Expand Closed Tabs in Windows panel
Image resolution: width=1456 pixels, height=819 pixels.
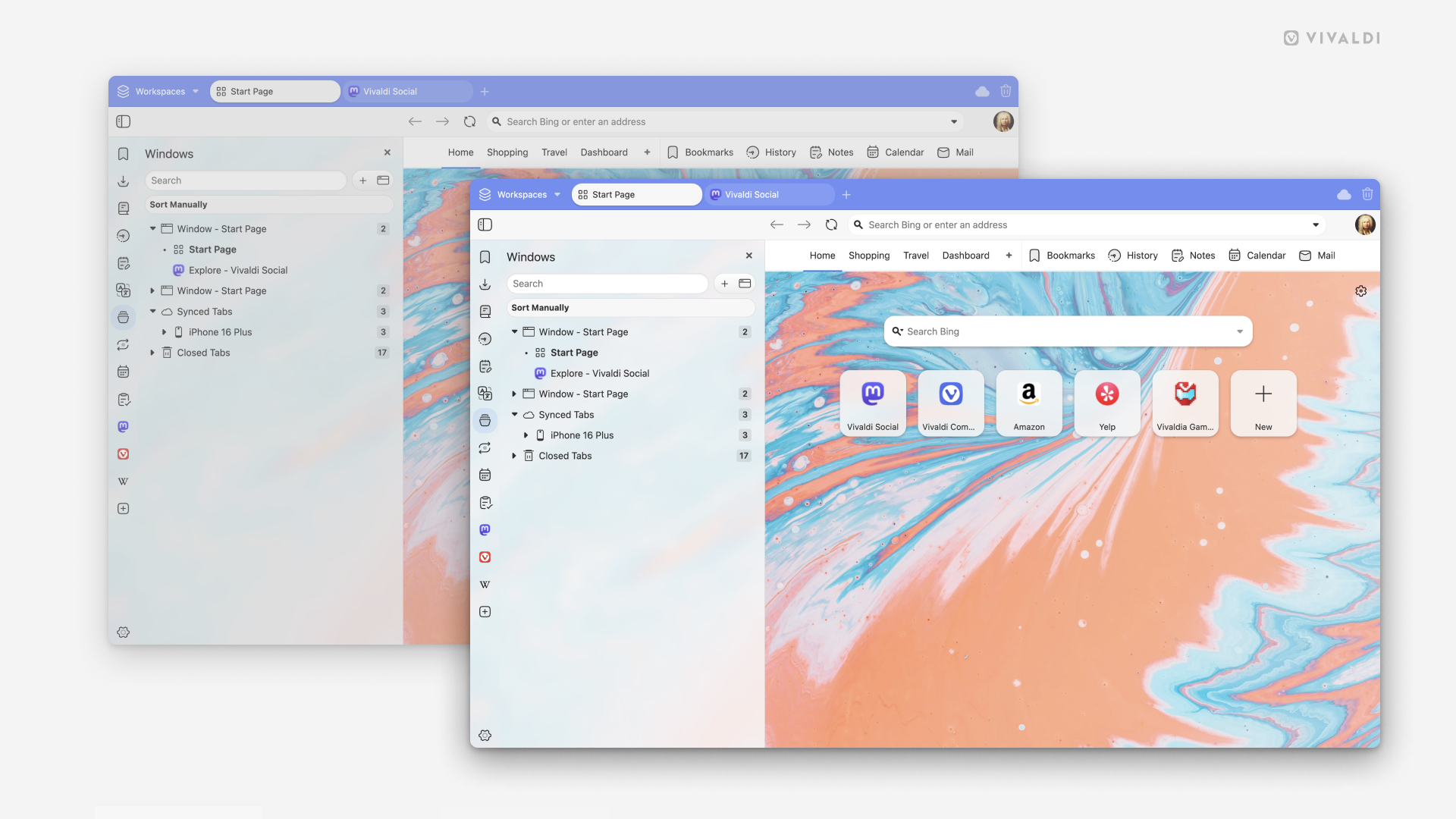point(515,456)
